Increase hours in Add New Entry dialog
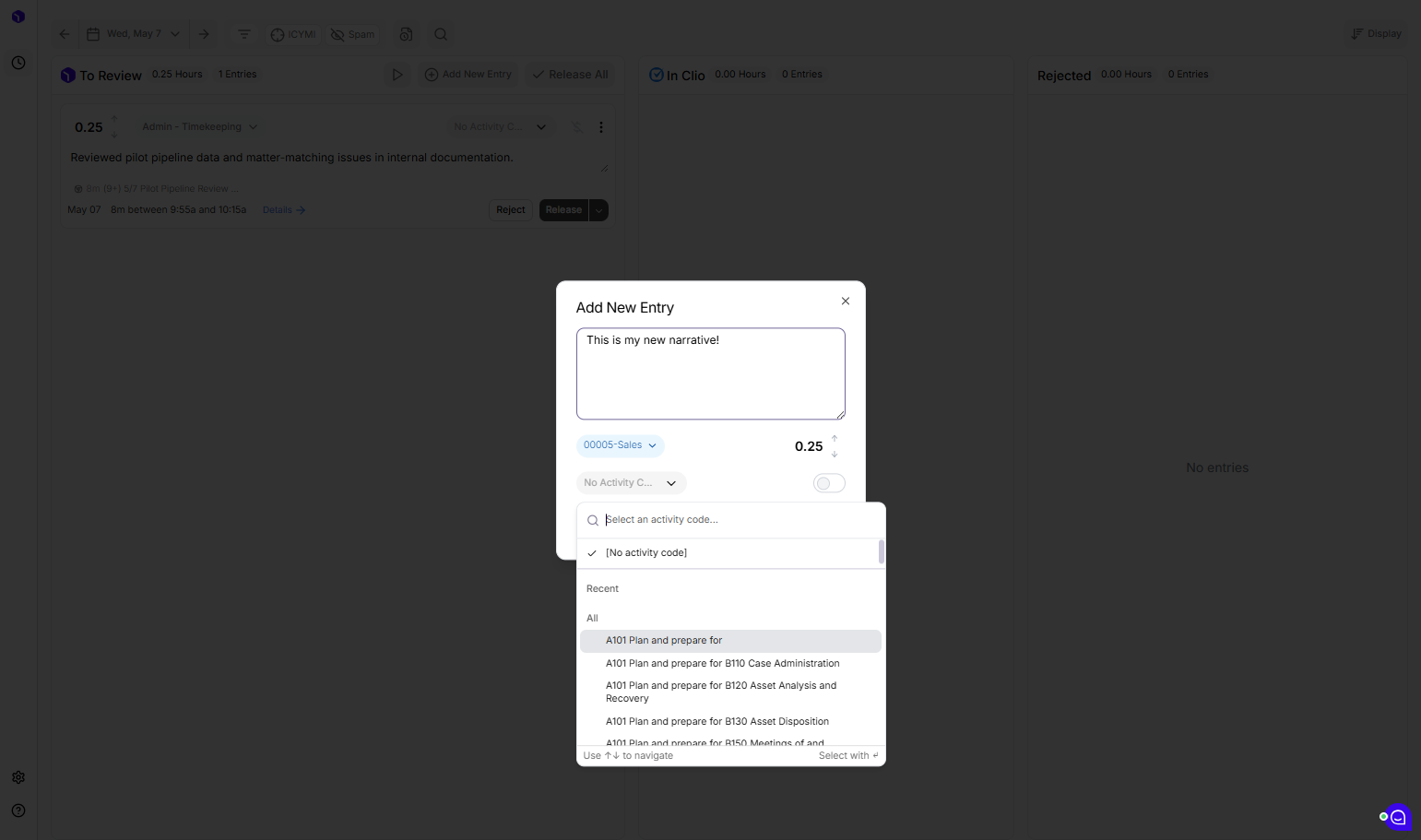This screenshot has height=840, width=1421. pos(835,439)
